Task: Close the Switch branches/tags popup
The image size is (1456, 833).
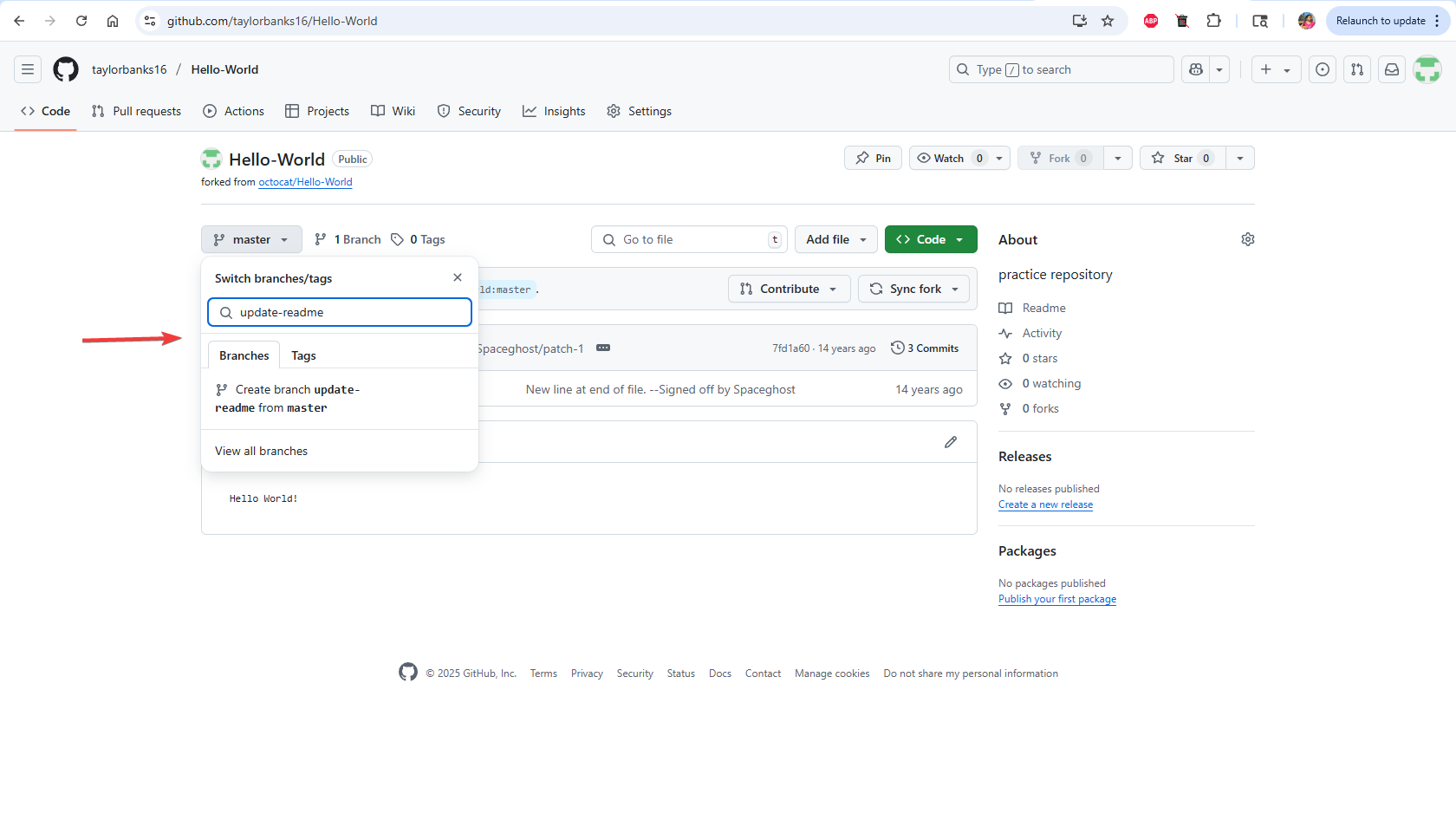Action: point(458,277)
